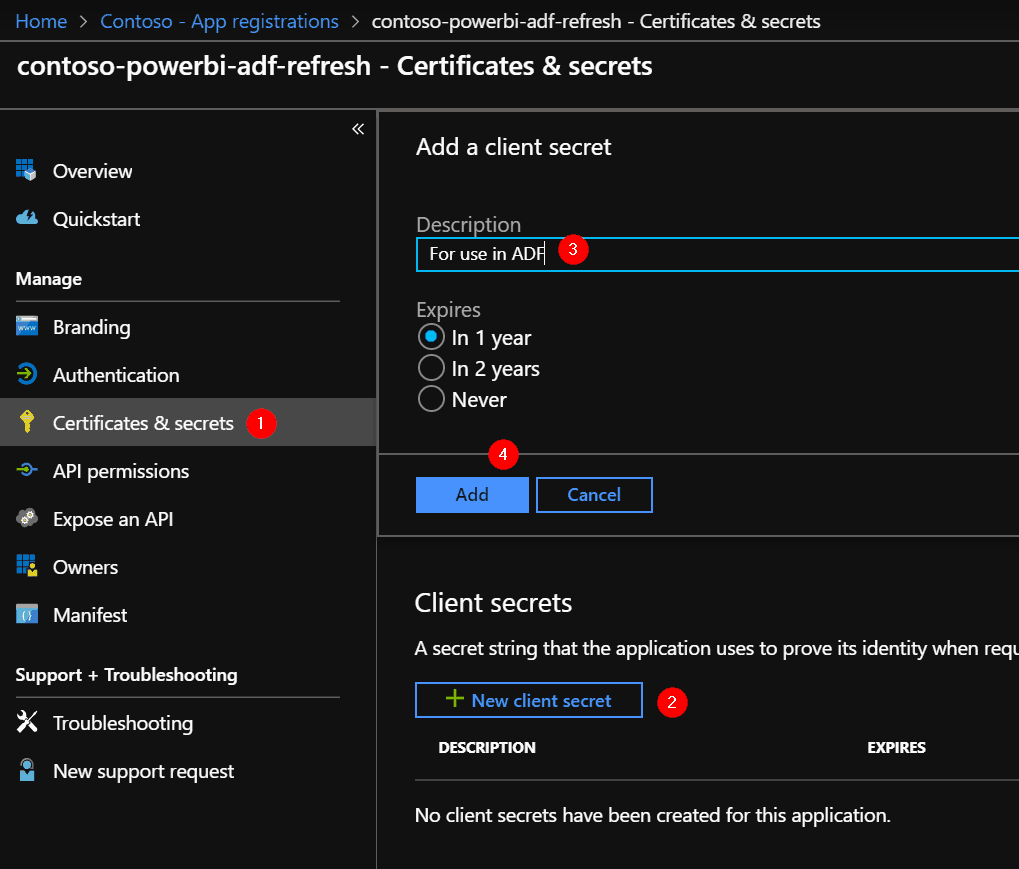This screenshot has height=869, width=1019.
Task: Click the yellow key Certificates icon
Action: click(27, 421)
